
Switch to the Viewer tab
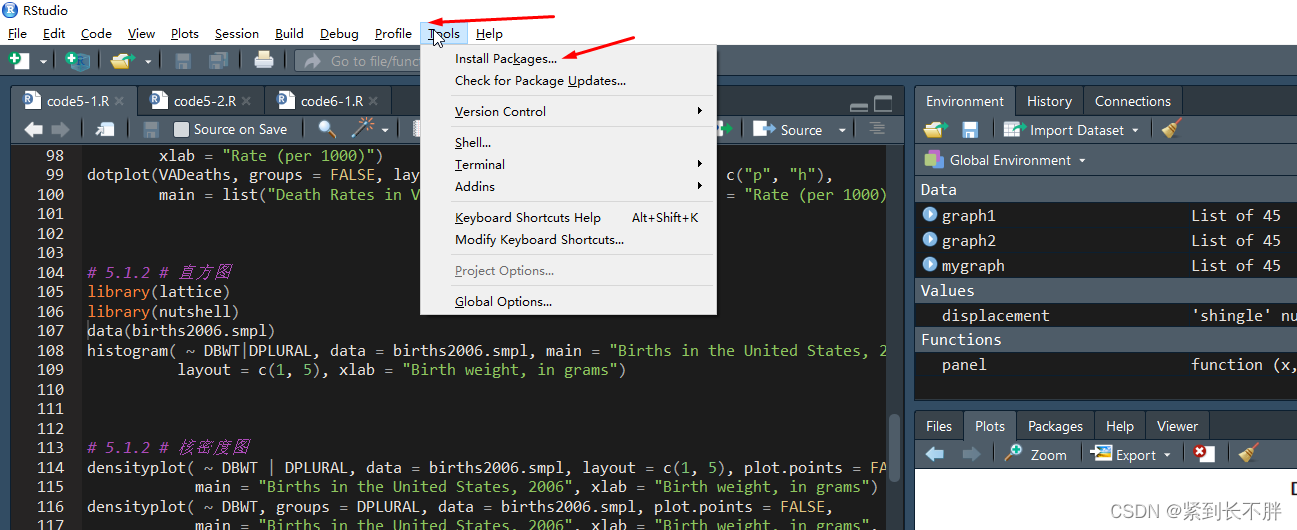[1177, 426]
